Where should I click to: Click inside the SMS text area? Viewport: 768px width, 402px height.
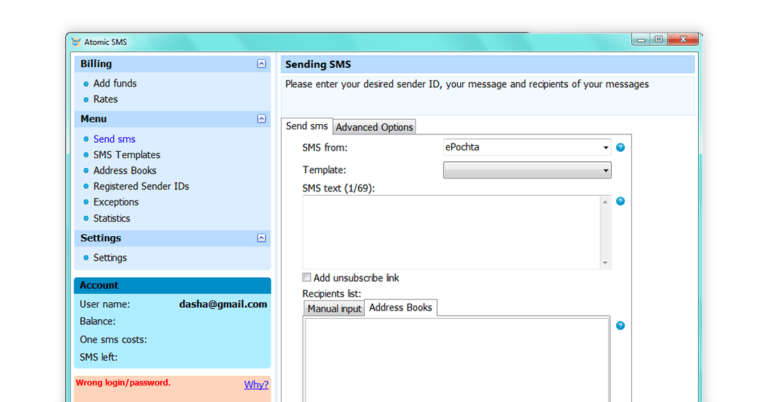click(451, 231)
